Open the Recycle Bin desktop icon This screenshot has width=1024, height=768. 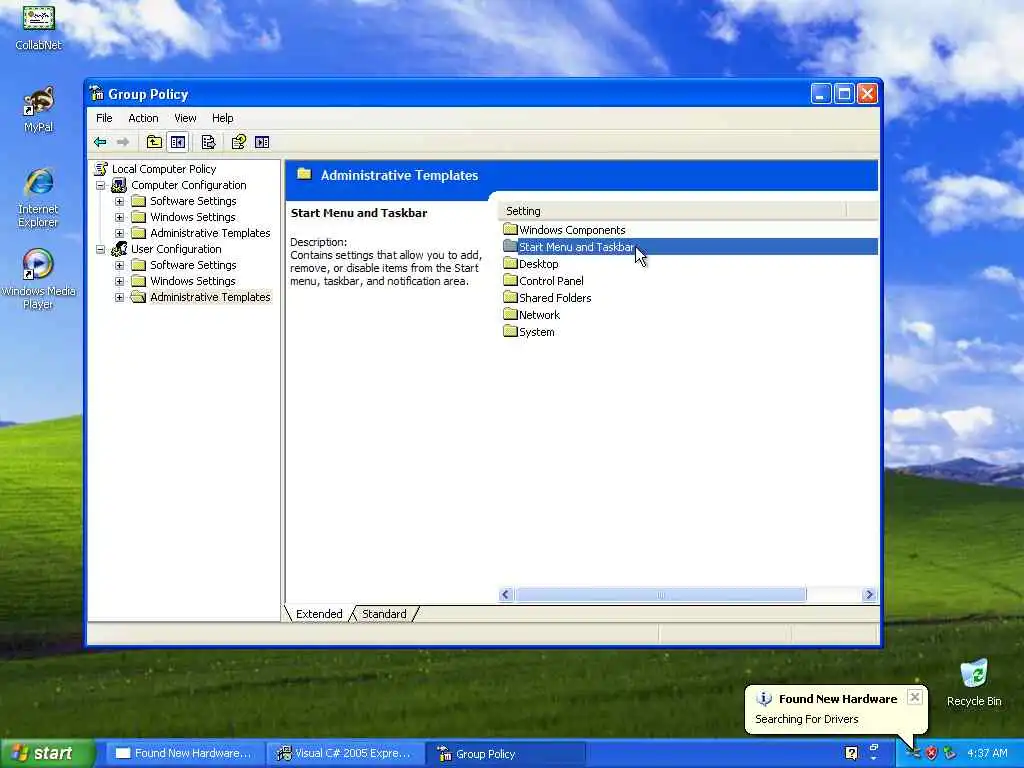[974, 682]
